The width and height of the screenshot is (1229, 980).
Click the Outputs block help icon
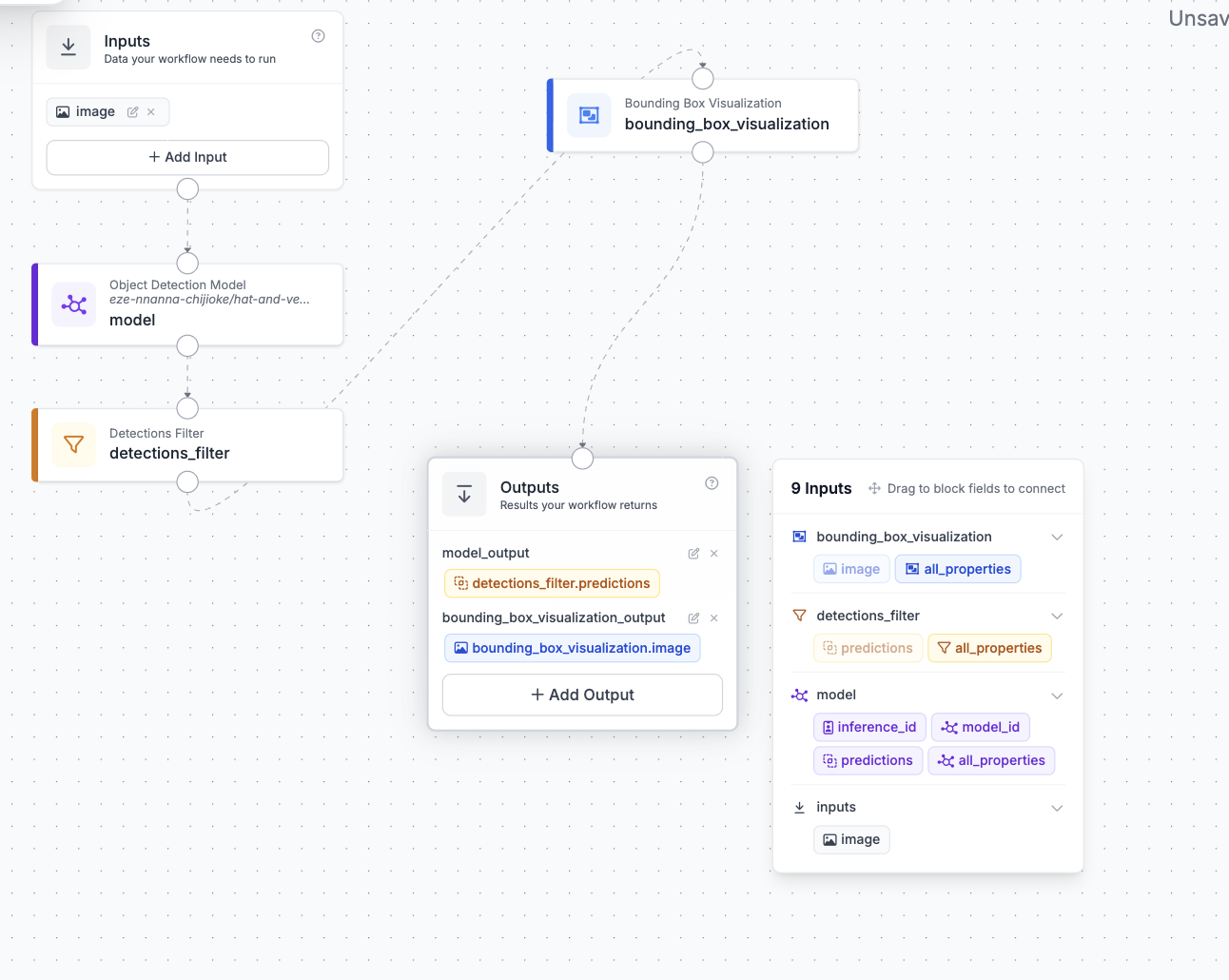coord(712,483)
